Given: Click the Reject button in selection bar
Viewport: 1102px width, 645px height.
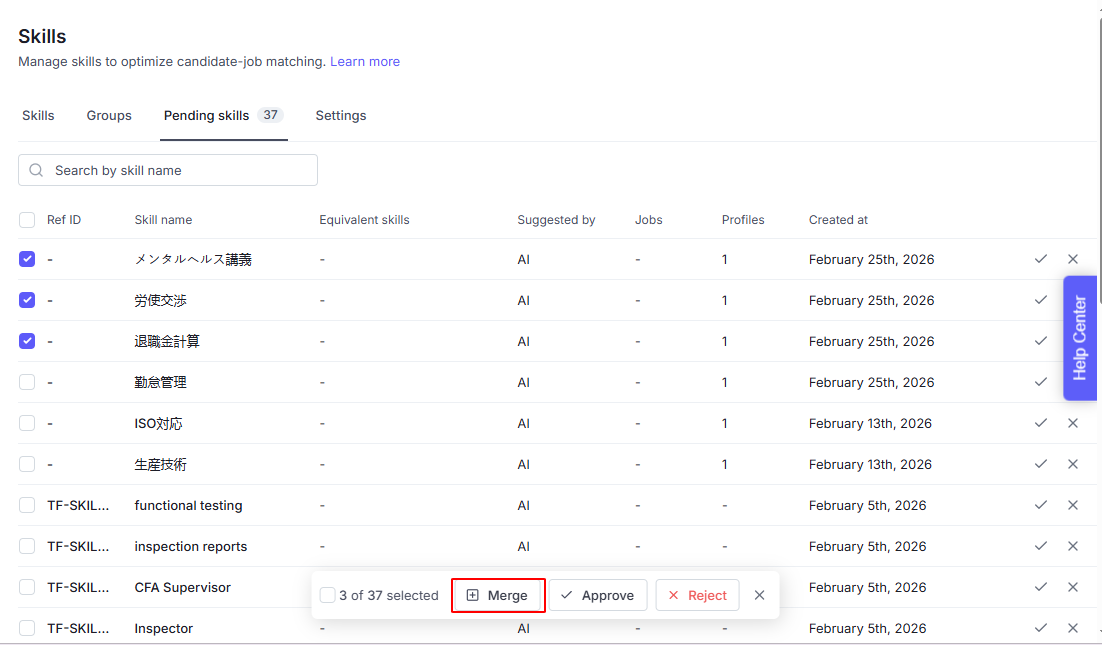Looking at the screenshot, I should tap(697, 595).
